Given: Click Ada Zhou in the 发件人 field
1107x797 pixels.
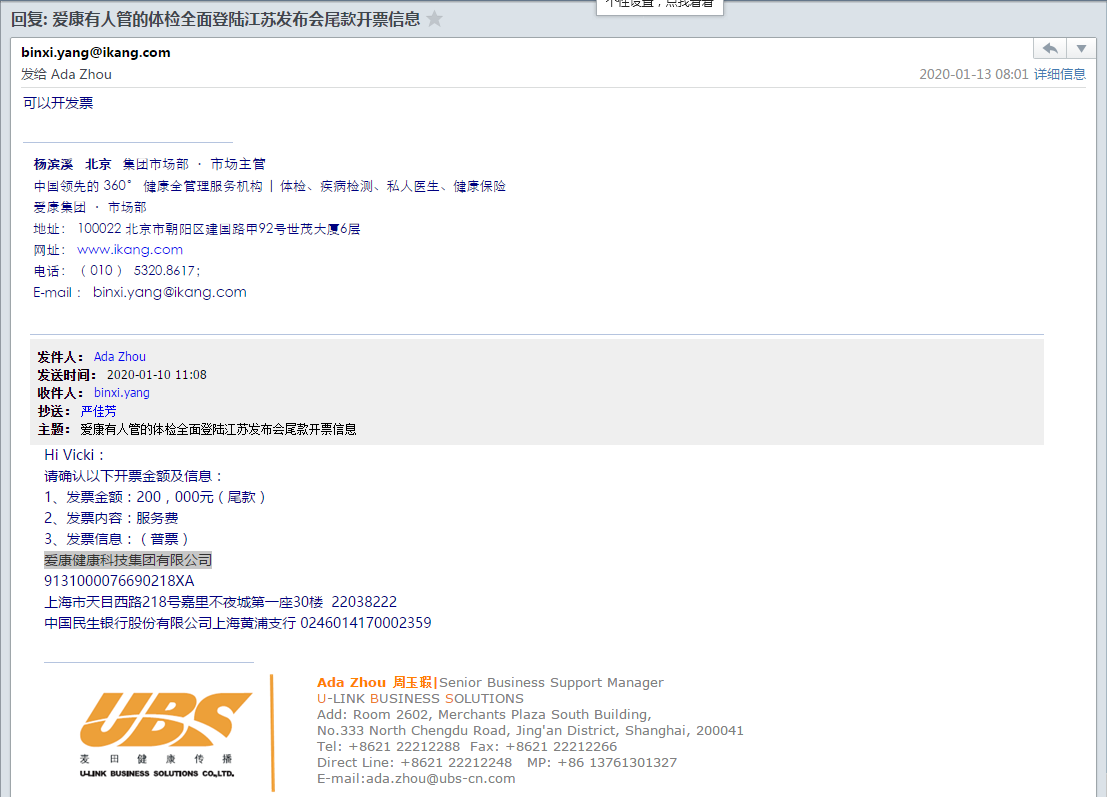Looking at the screenshot, I should point(120,356).
